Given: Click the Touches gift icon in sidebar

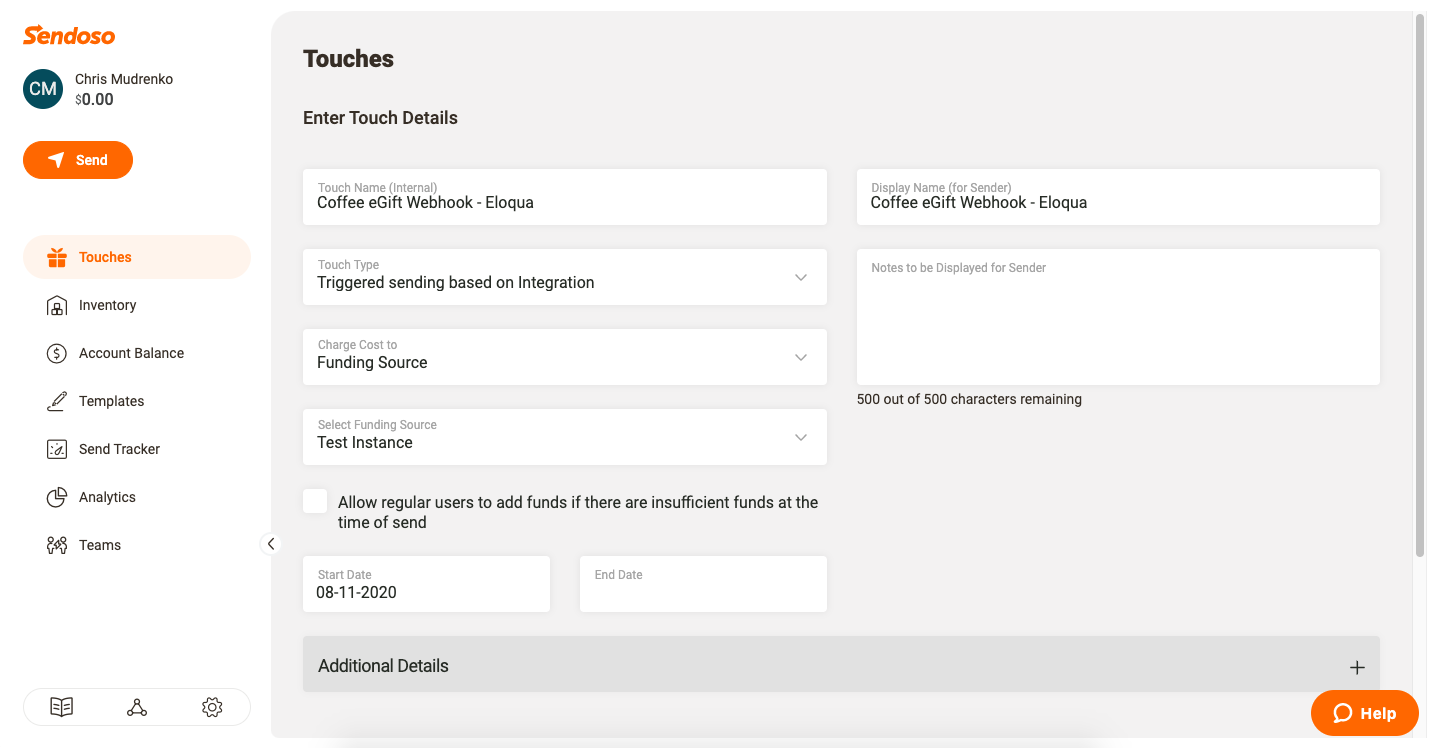Looking at the screenshot, I should coord(57,257).
